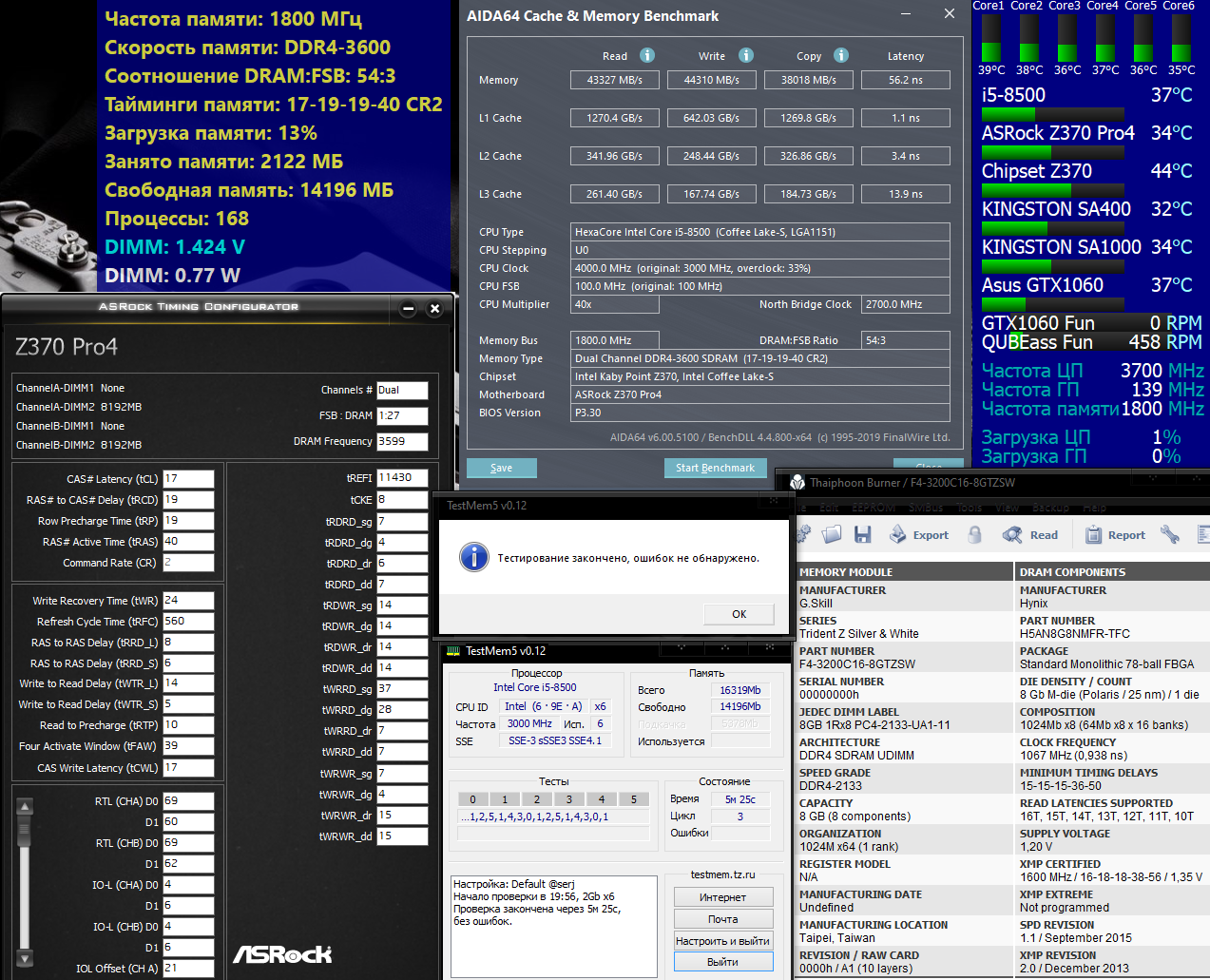The width and height of the screenshot is (1210, 980).
Task: Click the Core1 load bar in sidebar gadget
Action: point(991,38)
